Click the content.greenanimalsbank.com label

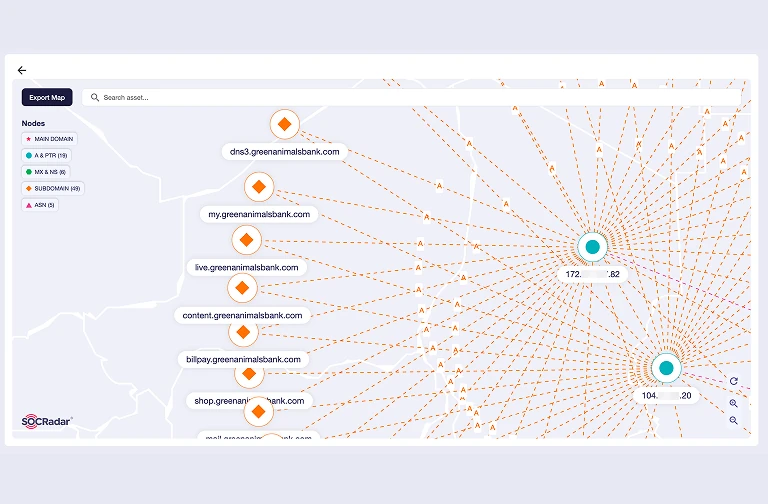click(242, 315)
